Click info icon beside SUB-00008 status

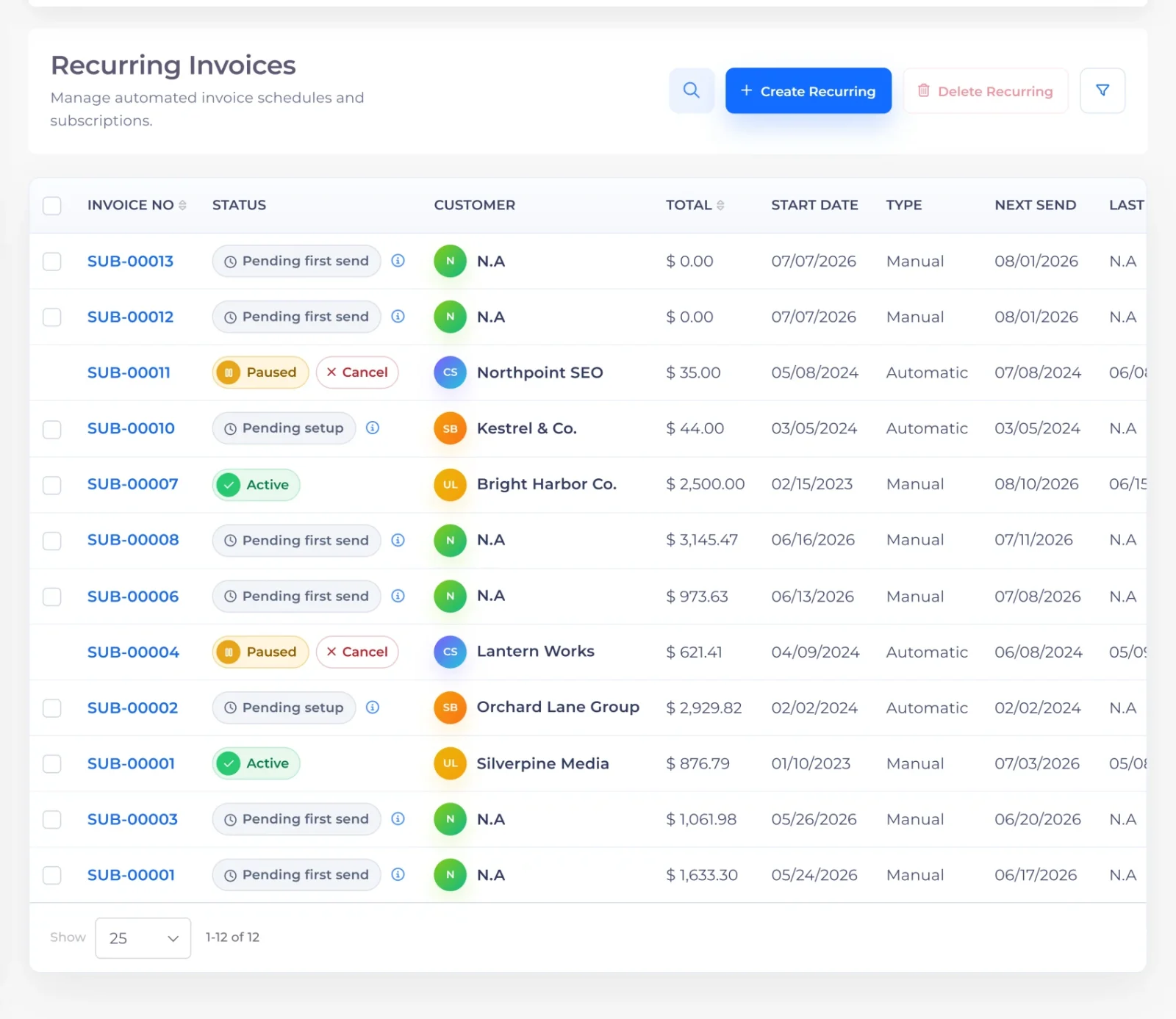398,540
